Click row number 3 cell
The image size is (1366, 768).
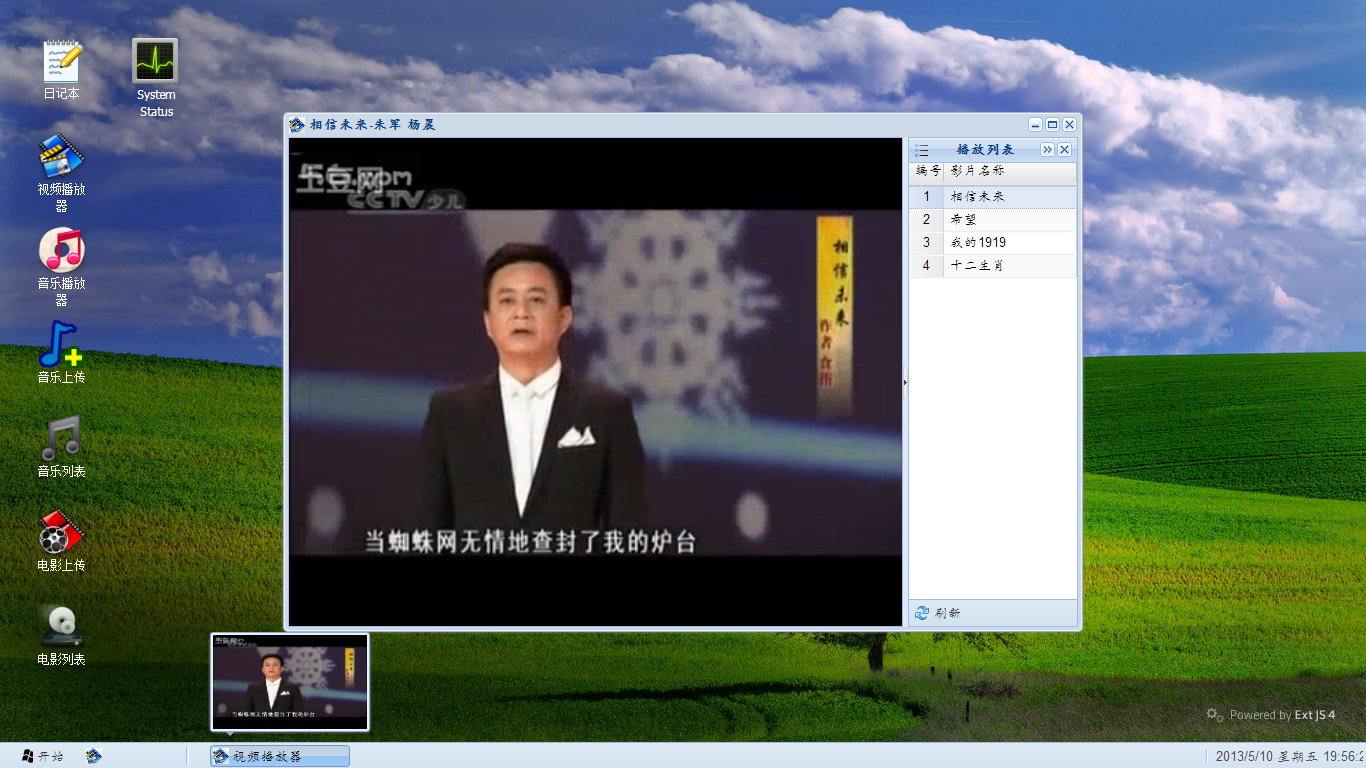[927, 243]
